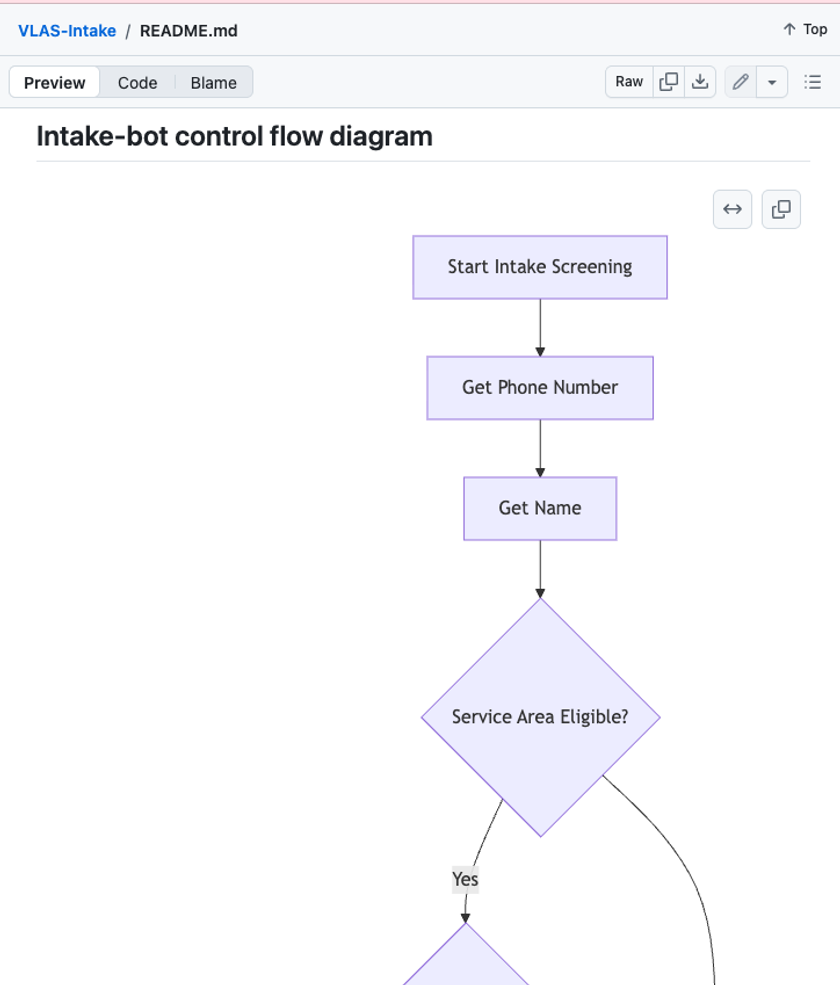Expand diagram width with the arrows icon
The height and width of the screenshot is (985, 840).
point(733,209)
